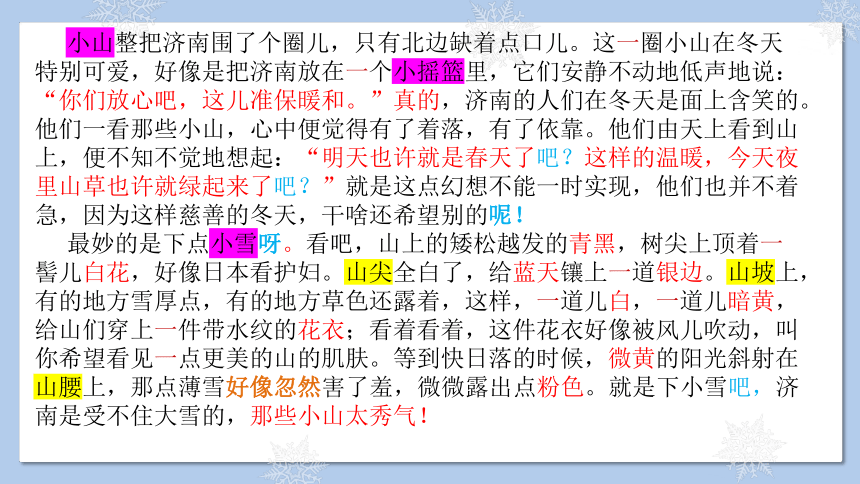
Task: Select the phrase 不知不觉
Action: [154, 157]
